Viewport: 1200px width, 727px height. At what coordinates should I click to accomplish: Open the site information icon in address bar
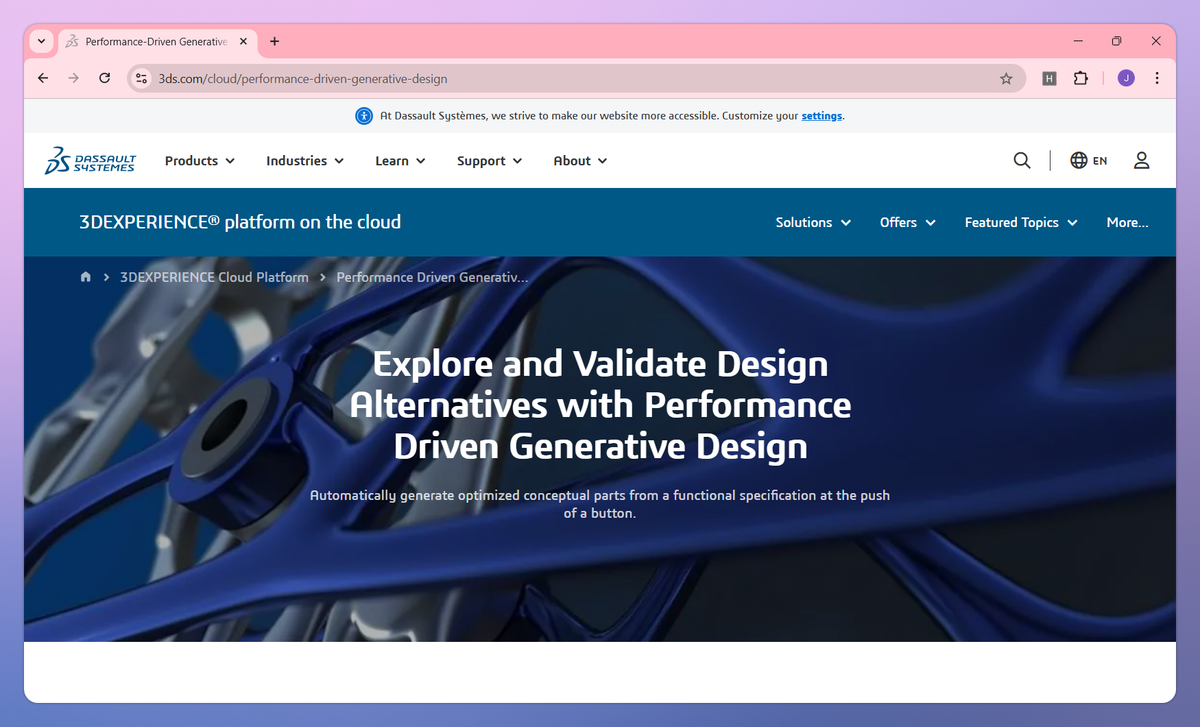141,78
